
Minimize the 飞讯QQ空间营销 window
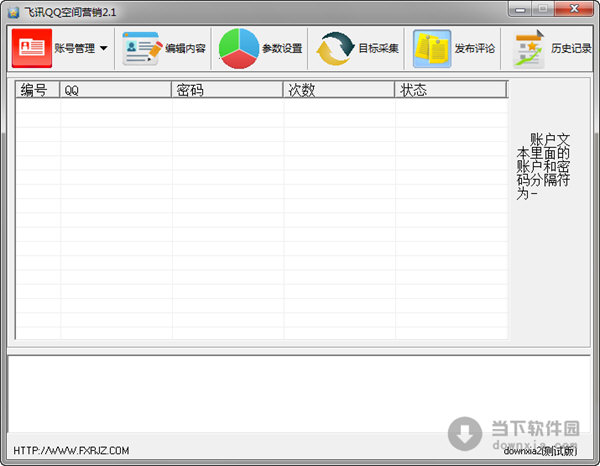tap(520, 9)
